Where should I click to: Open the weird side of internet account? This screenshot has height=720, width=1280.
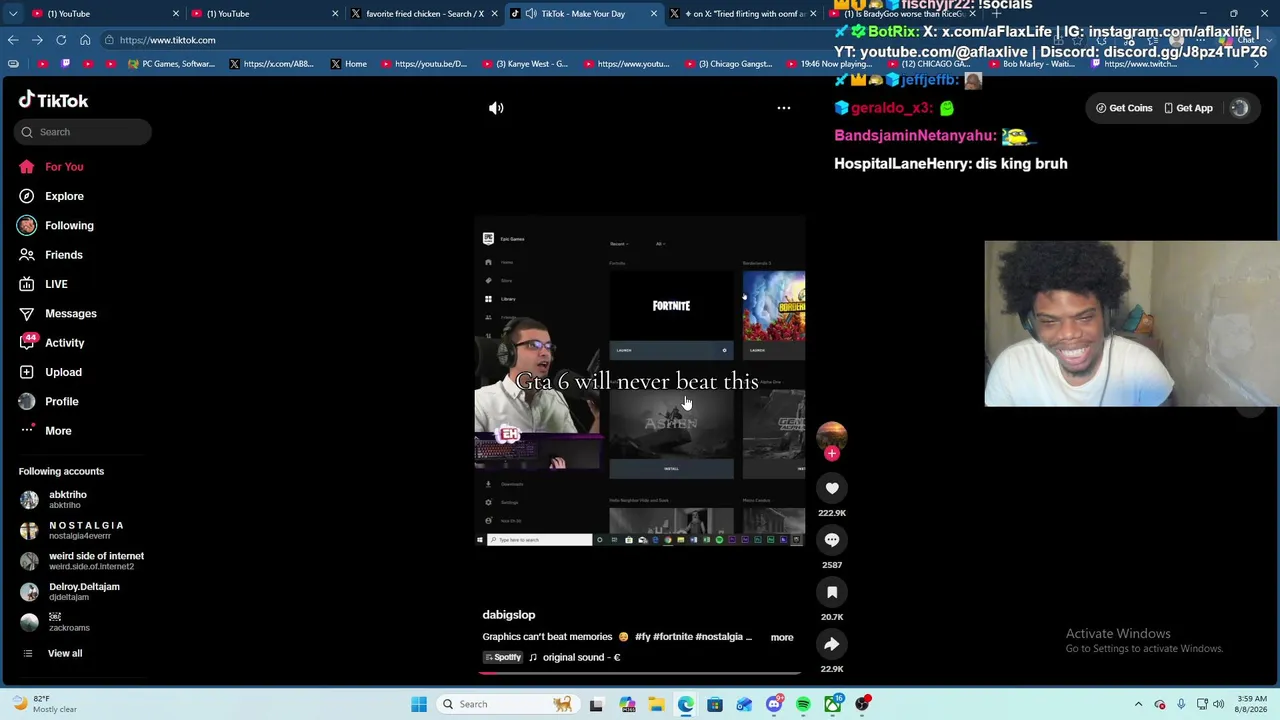tap(82, 561)
